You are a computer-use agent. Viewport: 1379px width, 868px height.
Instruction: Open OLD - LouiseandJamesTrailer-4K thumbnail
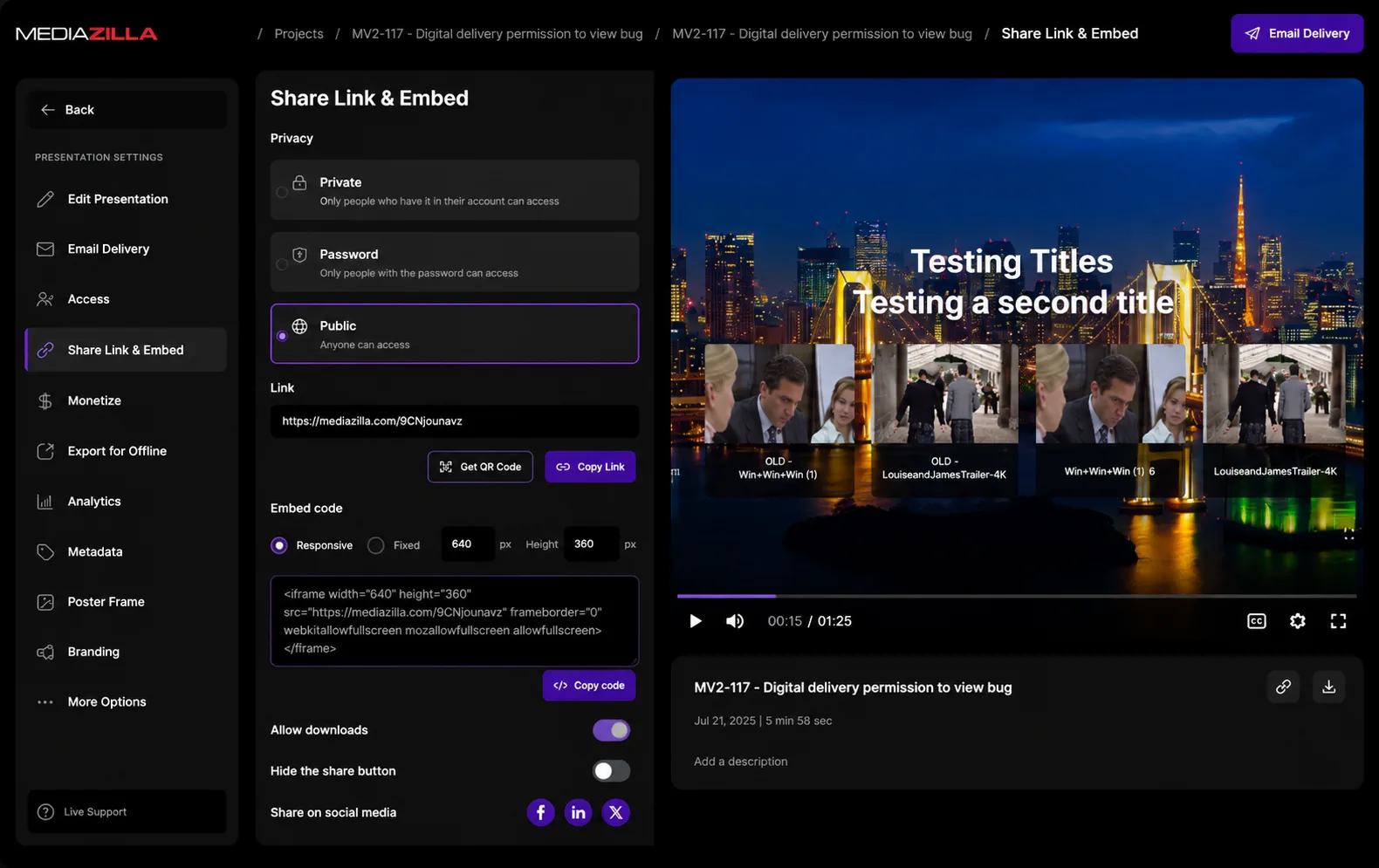coord(944,420)
